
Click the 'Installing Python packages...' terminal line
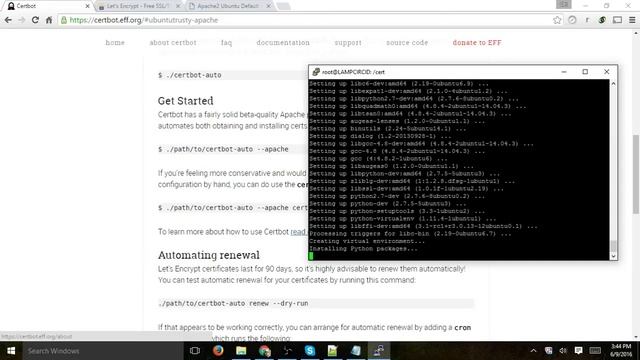[363, 249]
